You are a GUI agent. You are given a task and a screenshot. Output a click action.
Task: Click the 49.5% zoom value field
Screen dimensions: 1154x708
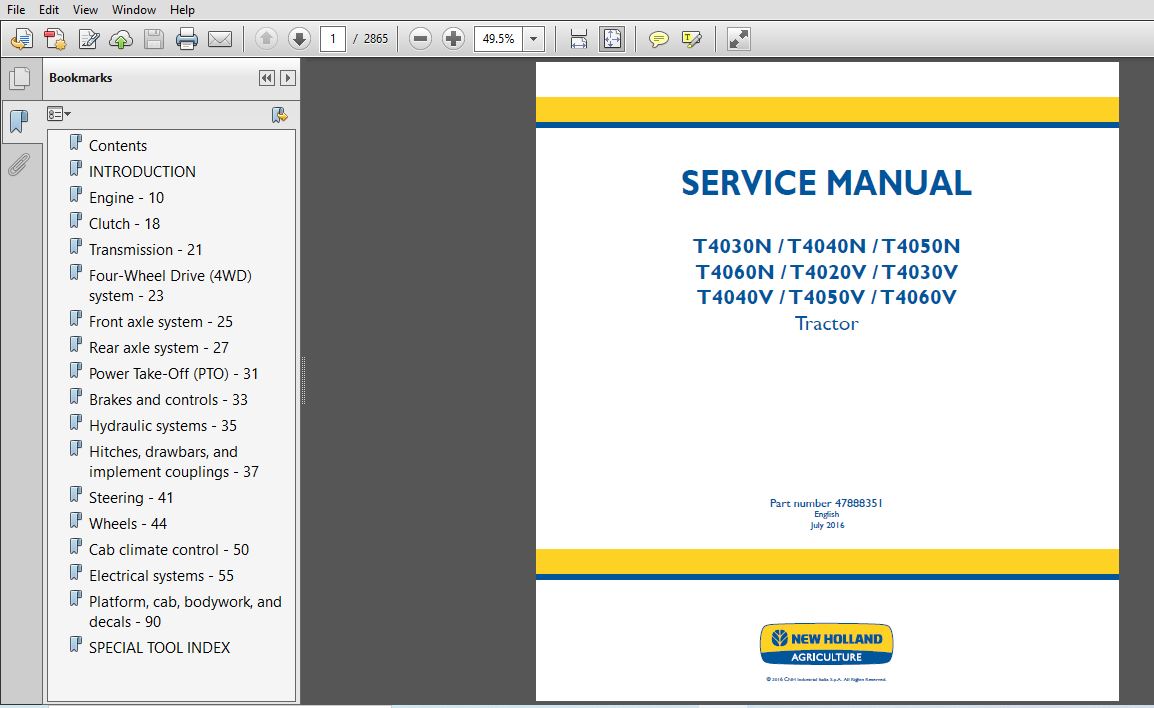click(498, 39)
